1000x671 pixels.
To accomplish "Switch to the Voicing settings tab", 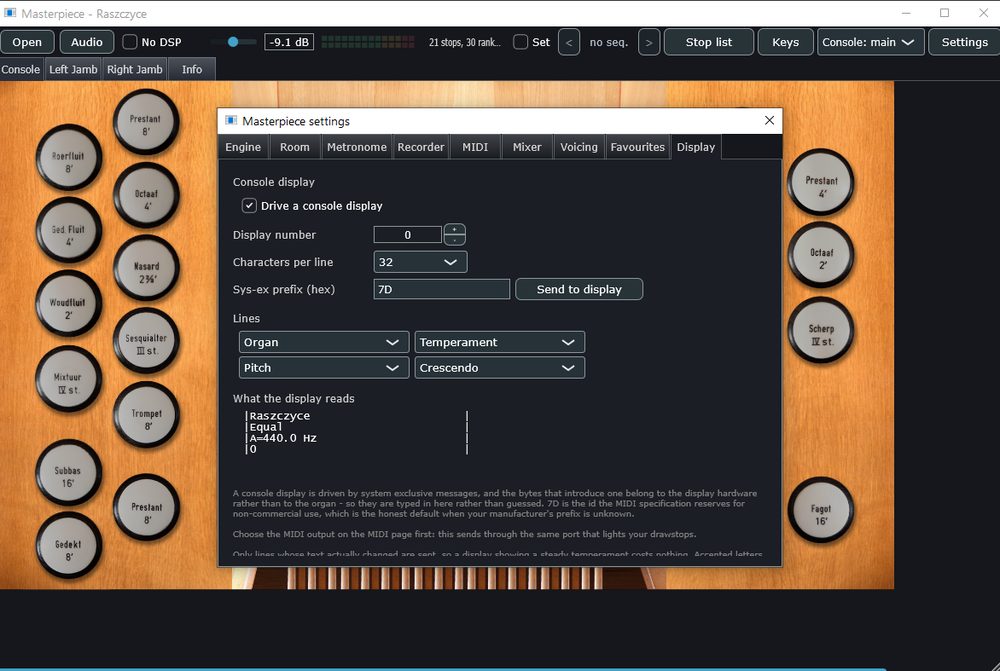I will click(578, 147).
